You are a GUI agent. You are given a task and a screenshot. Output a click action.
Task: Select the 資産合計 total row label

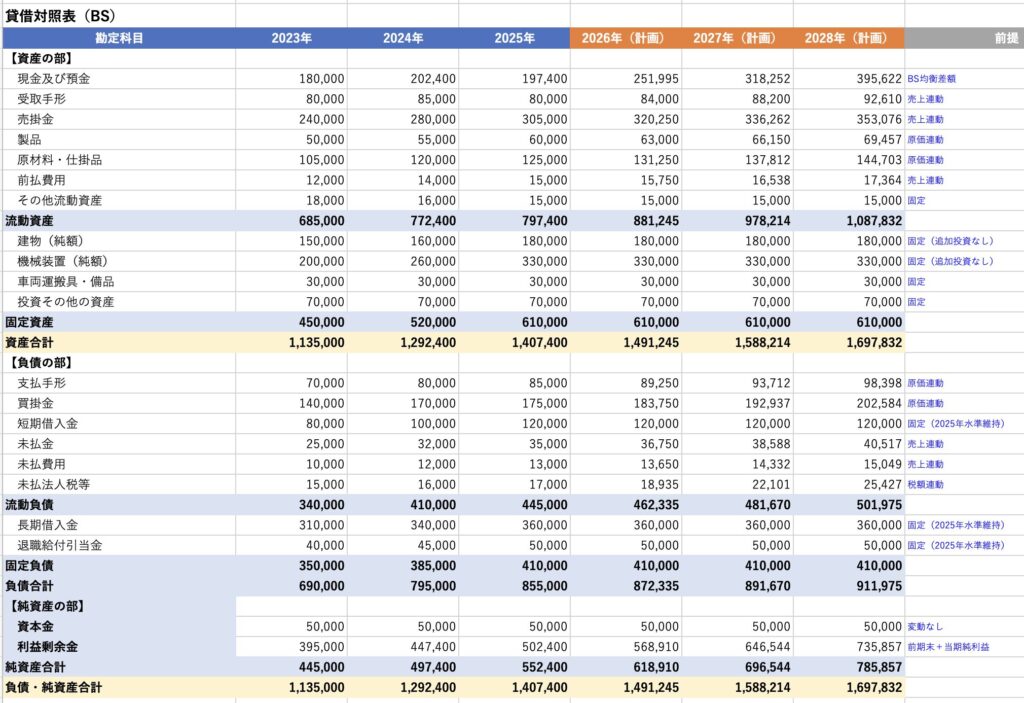(30, 343)
